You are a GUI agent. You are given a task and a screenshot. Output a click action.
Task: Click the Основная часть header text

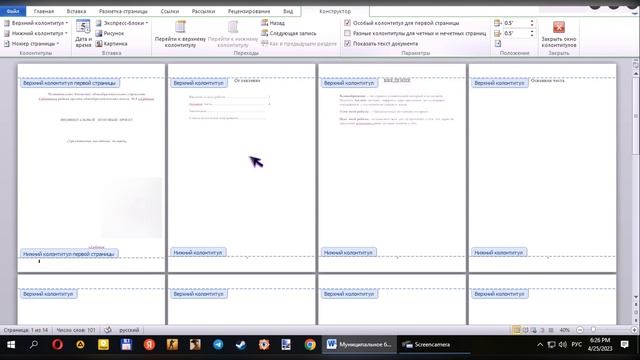pyautogui.click(x=547, y=81)
